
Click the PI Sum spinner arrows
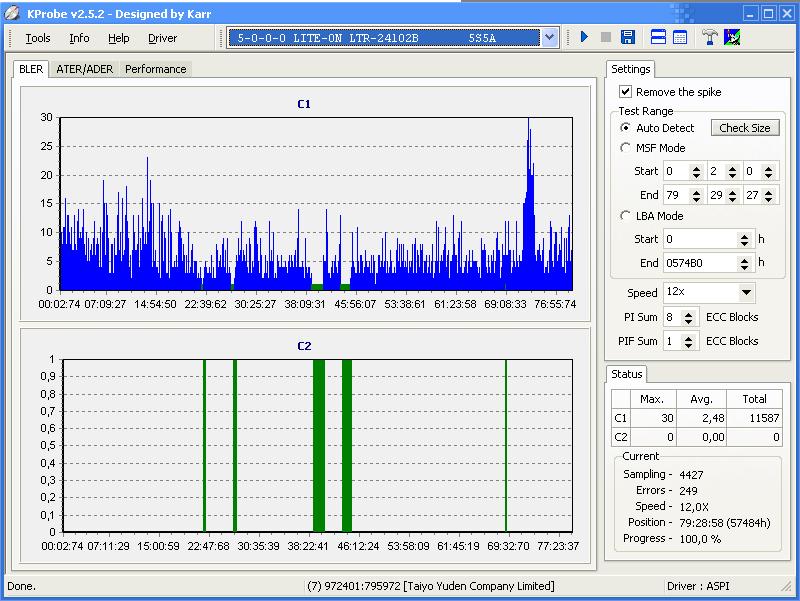691,318
